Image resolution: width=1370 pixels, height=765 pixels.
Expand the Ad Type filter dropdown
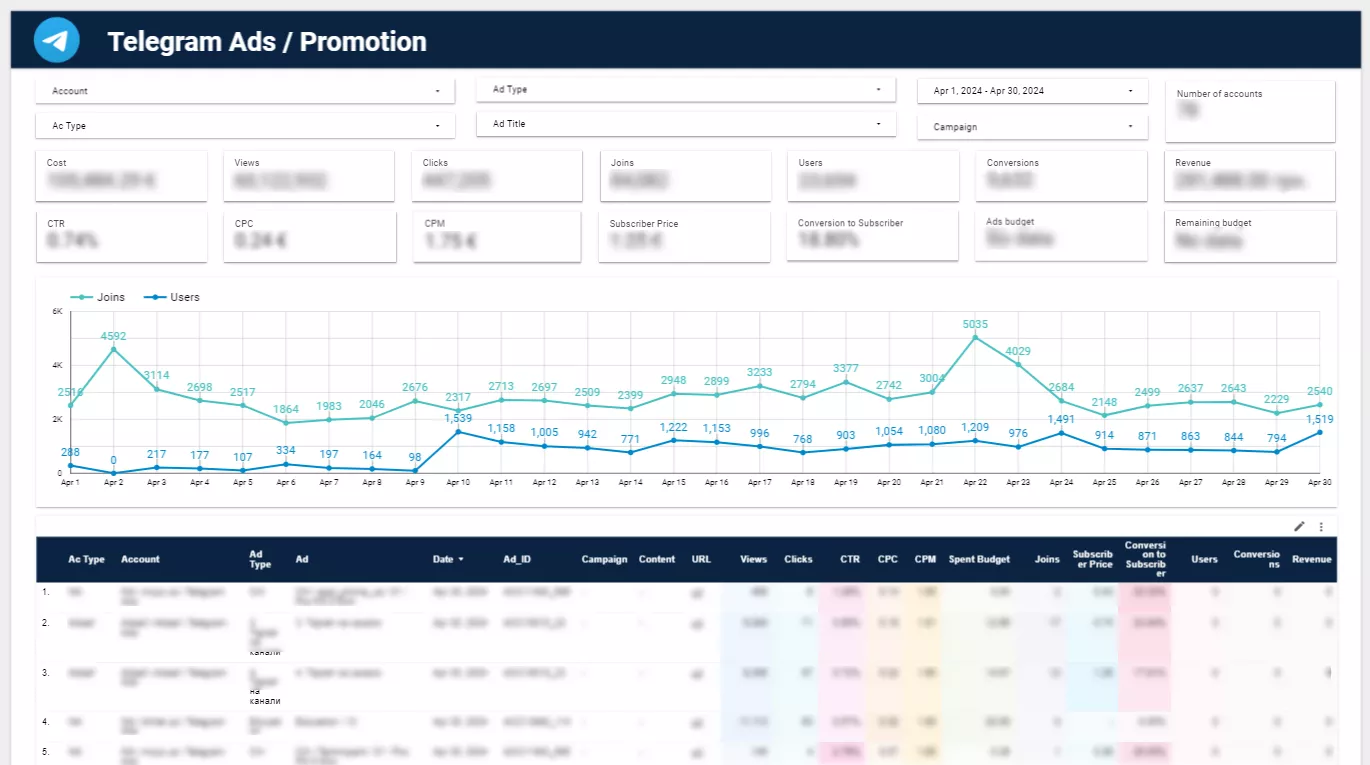[x=686, y=90]
